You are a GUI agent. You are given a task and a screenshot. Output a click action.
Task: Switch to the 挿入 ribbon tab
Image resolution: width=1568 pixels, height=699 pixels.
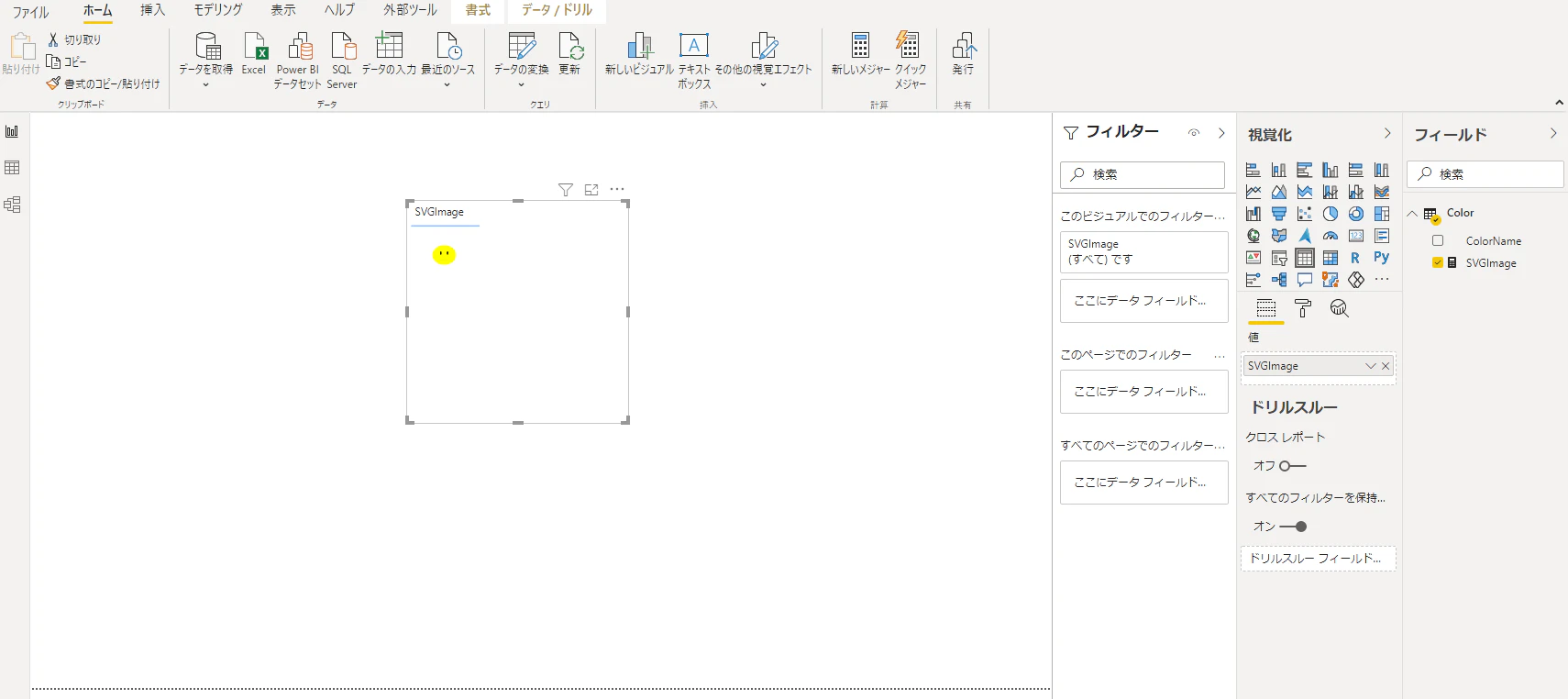point(152,10)
